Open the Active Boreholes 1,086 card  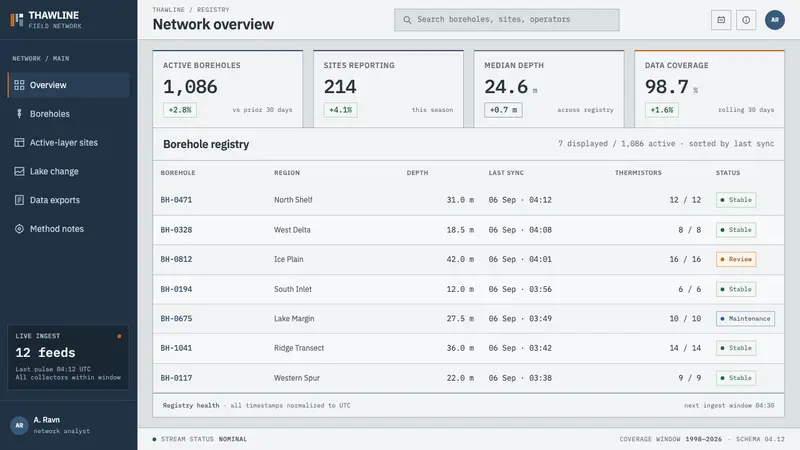point(228,89)
